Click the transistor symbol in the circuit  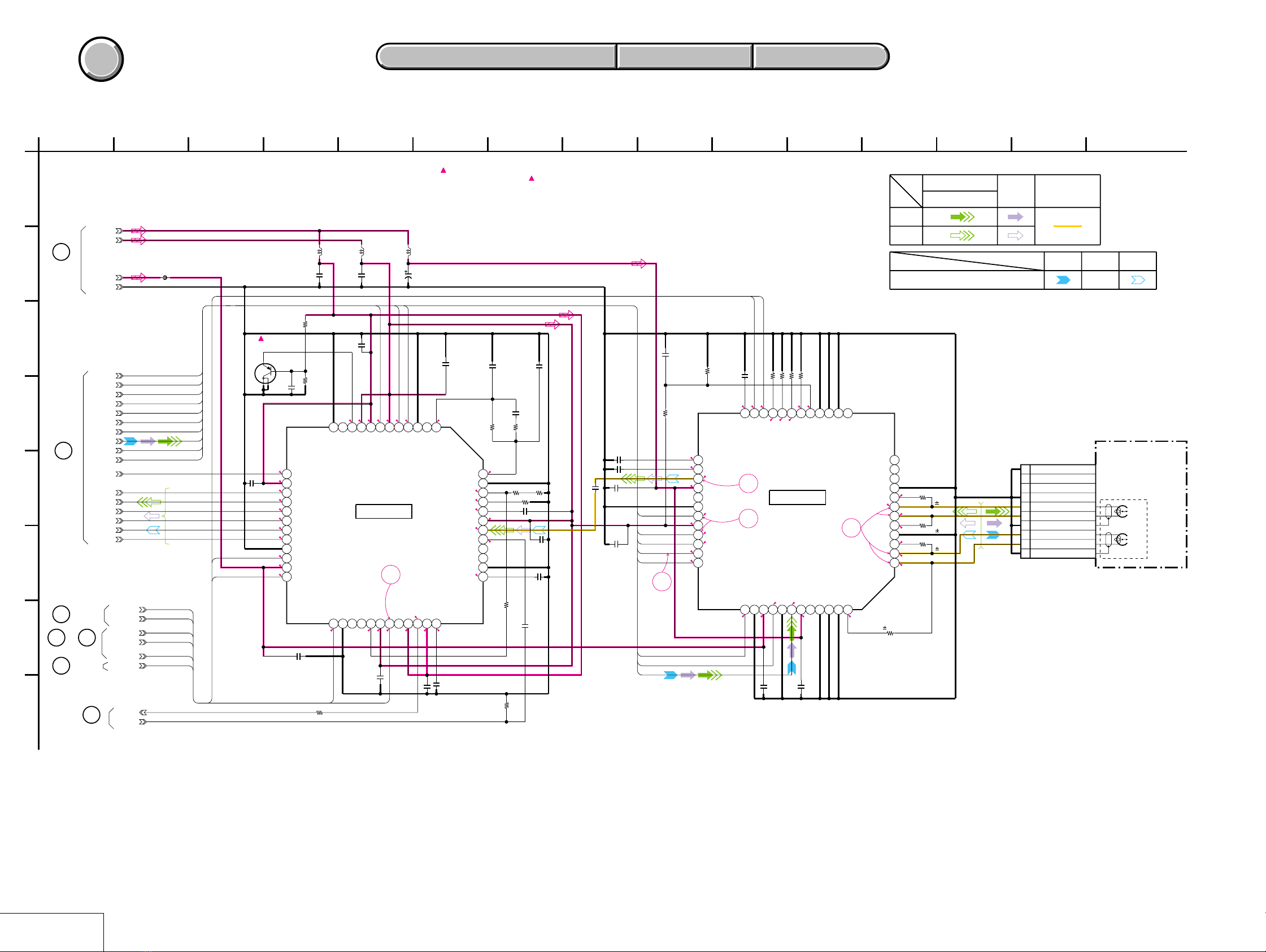[x=265, y=374]
